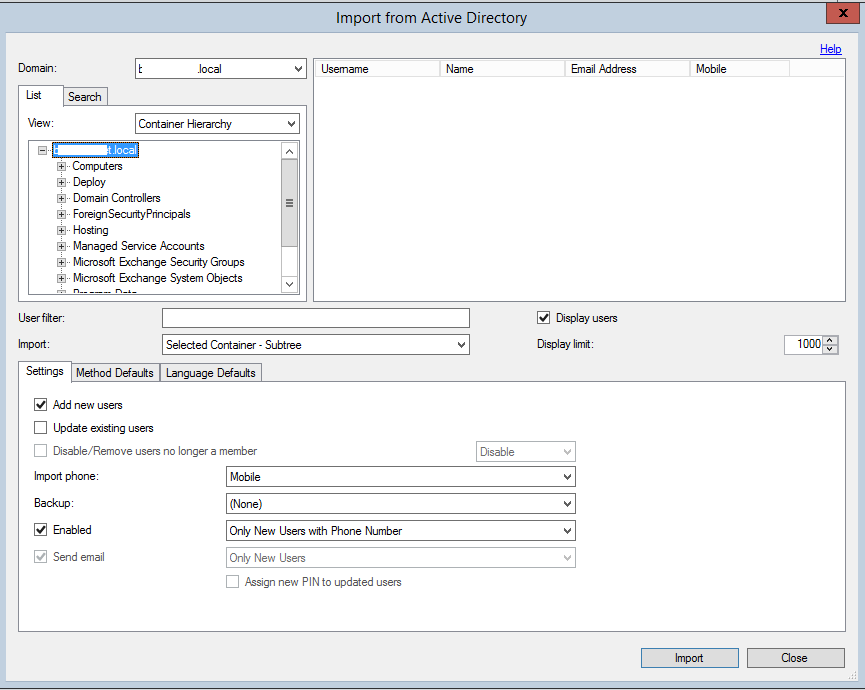
Task: Increase the Display limit value
Action: 832,340
